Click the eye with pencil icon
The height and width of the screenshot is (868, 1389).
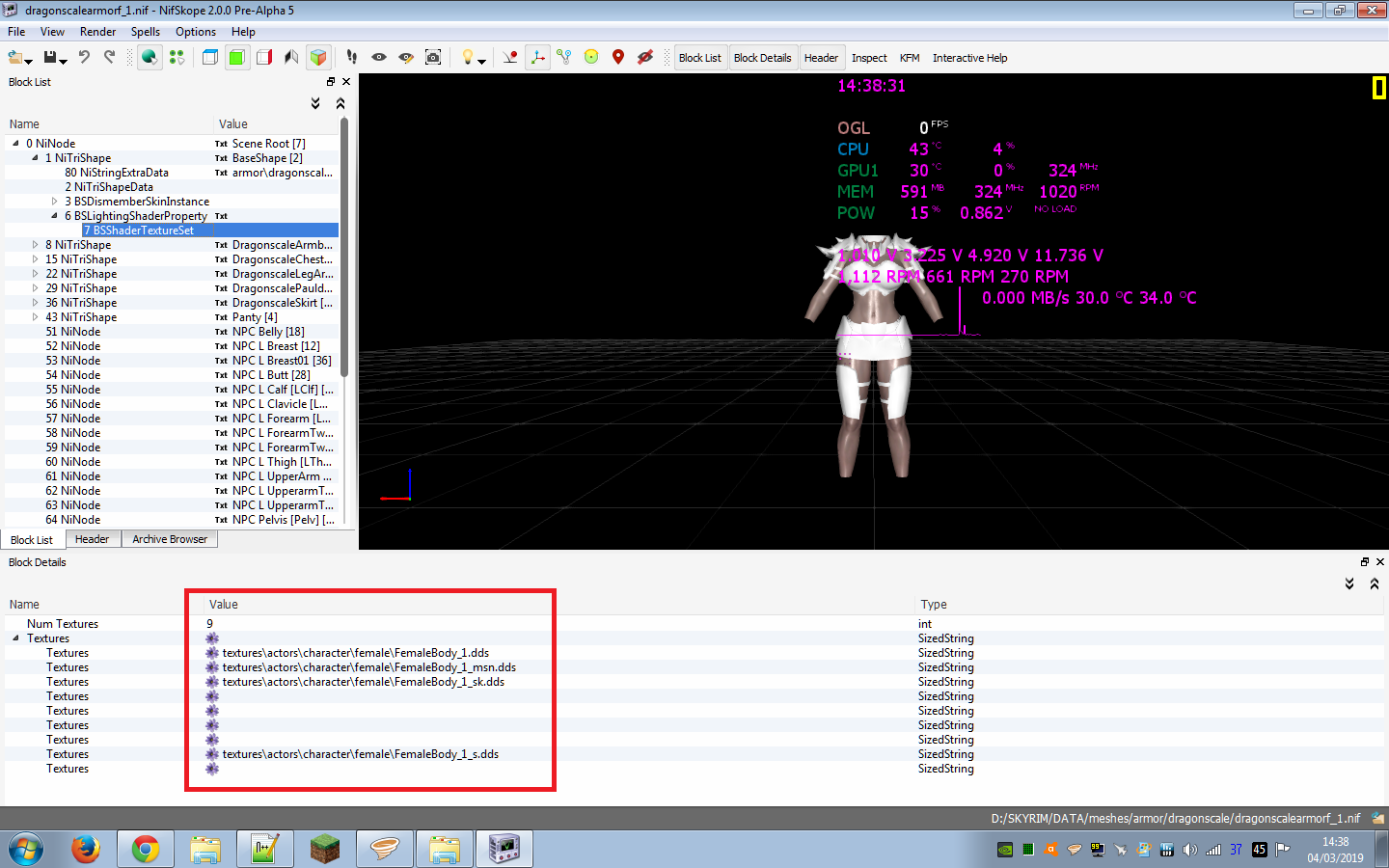click(406, 58)
